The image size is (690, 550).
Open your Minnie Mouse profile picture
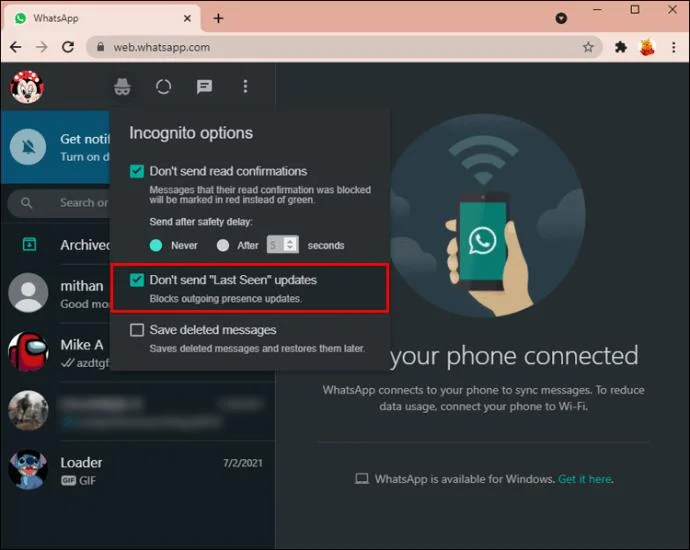coord(27,86)
